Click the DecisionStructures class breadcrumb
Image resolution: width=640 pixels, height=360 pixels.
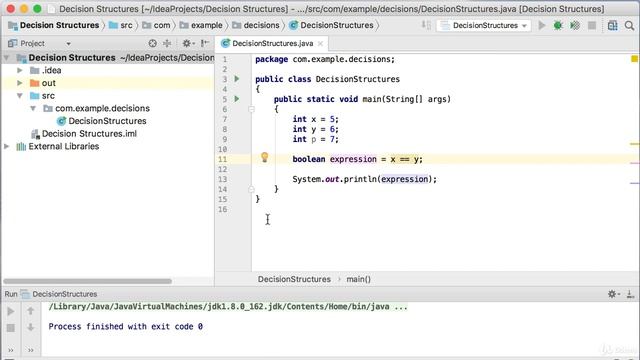[x=332, y=25]
